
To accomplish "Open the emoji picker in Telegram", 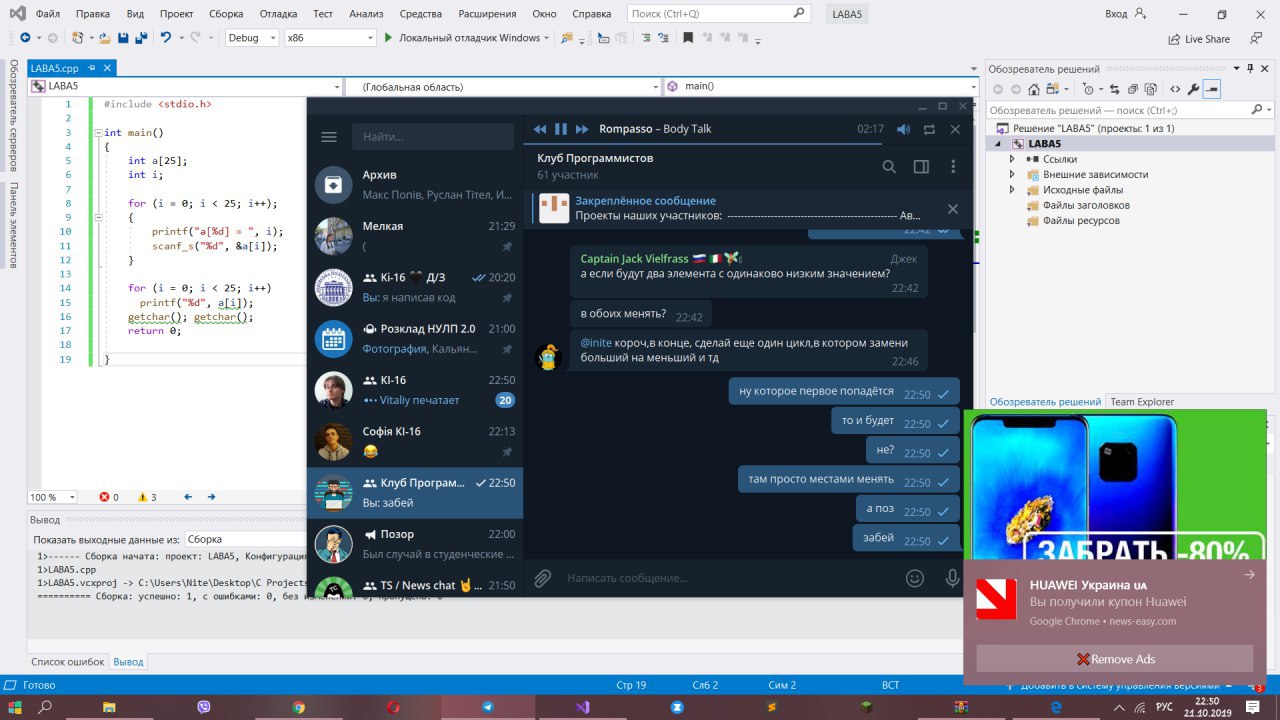I will 914,578.
